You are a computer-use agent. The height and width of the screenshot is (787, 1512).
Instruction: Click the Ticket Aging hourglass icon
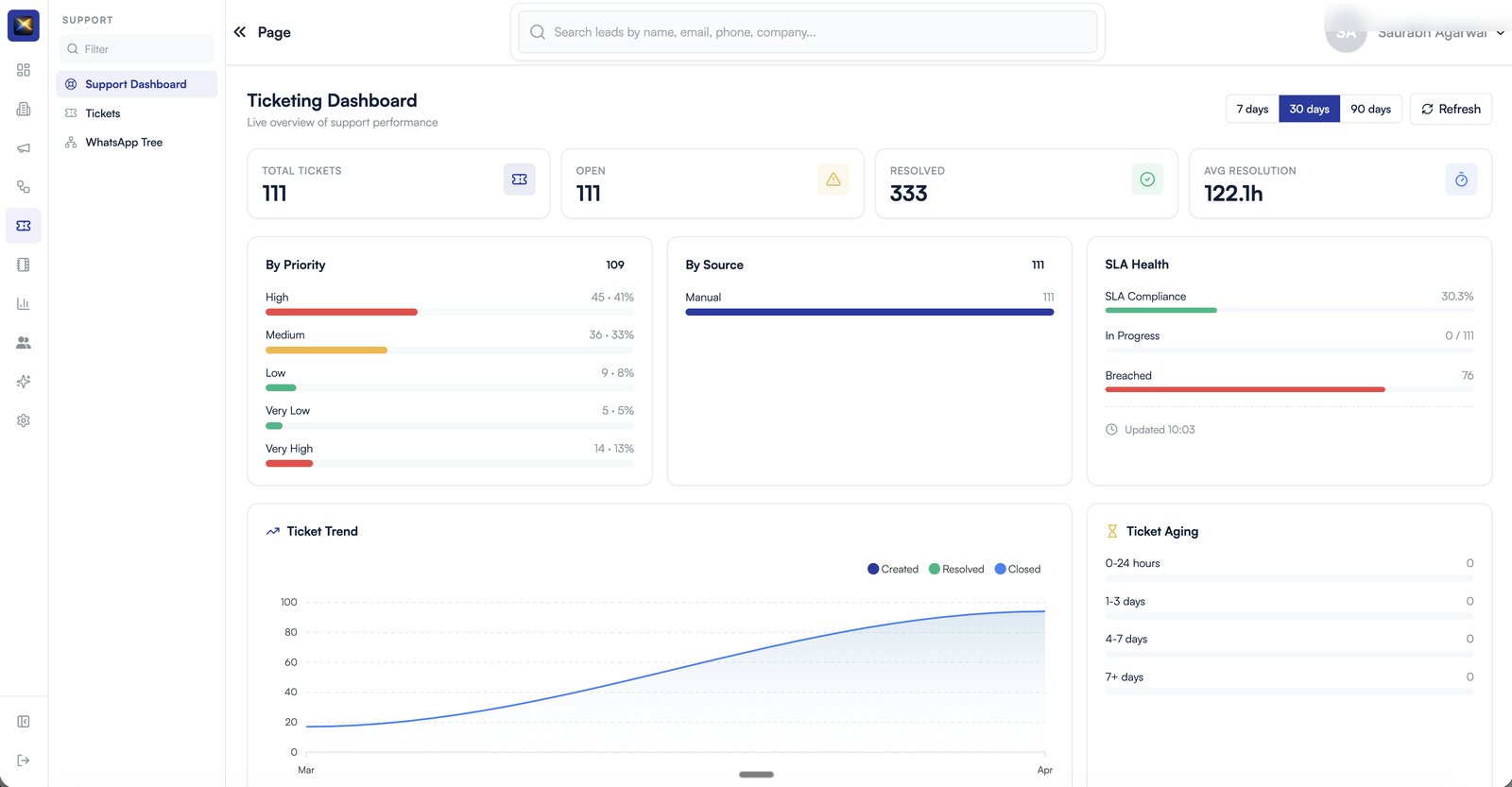pos(1112,532)
